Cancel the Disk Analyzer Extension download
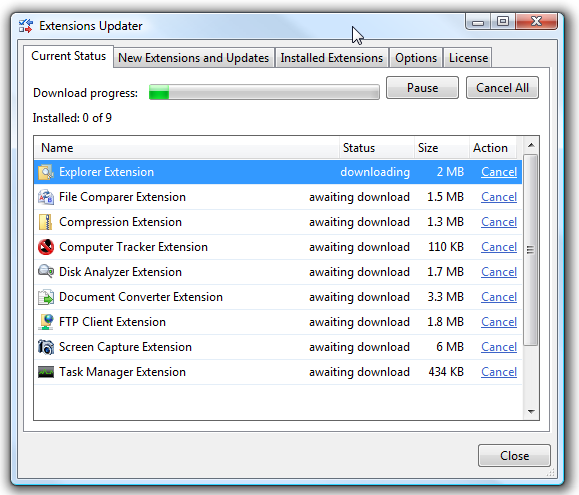This screenshot has height=495, width=579. pyautogui.click(x=499, y=272)
